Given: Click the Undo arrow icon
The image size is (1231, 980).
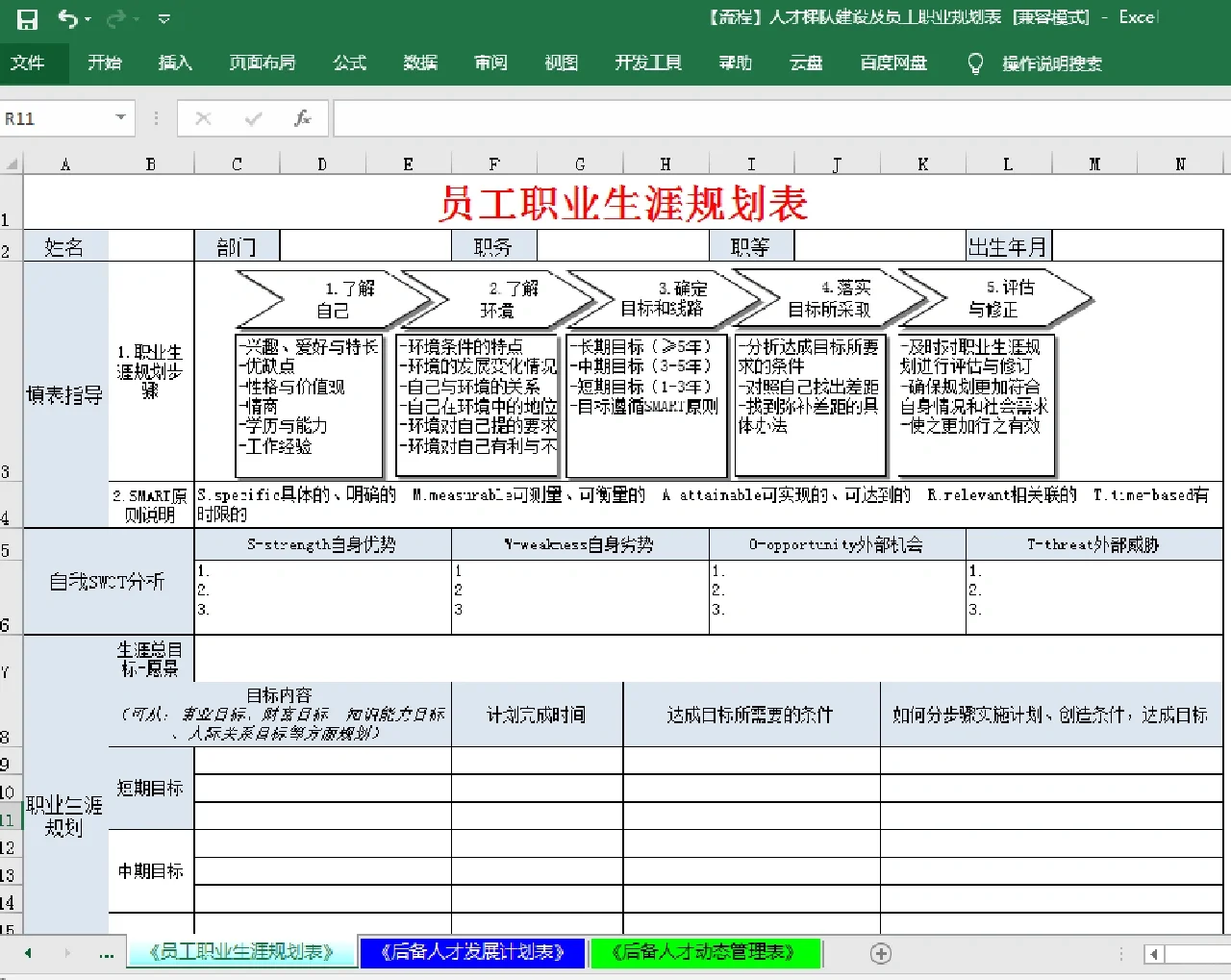Looking at the screenshot, I should (x=67, y=18).
